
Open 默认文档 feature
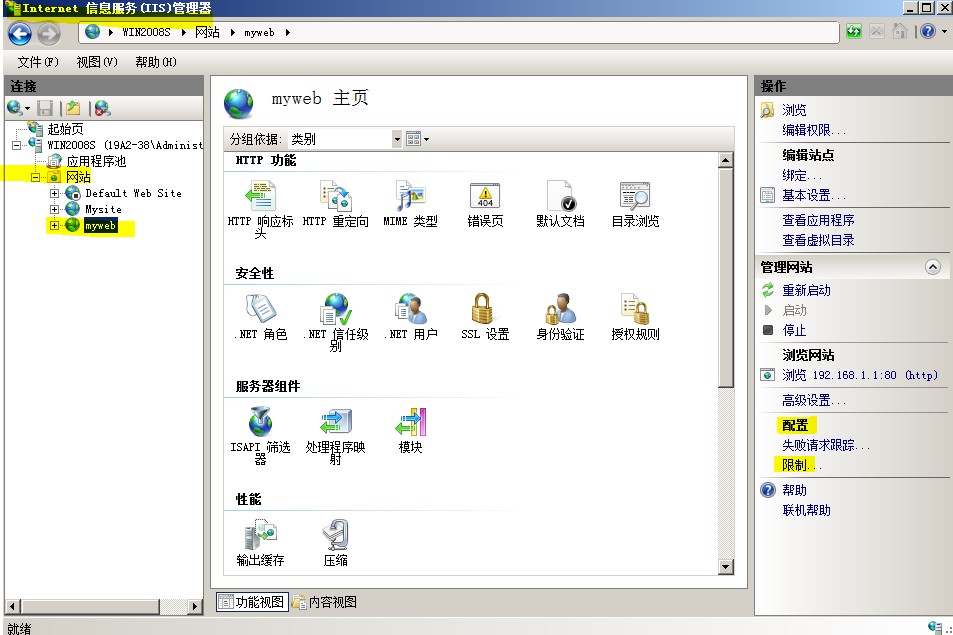560,204
